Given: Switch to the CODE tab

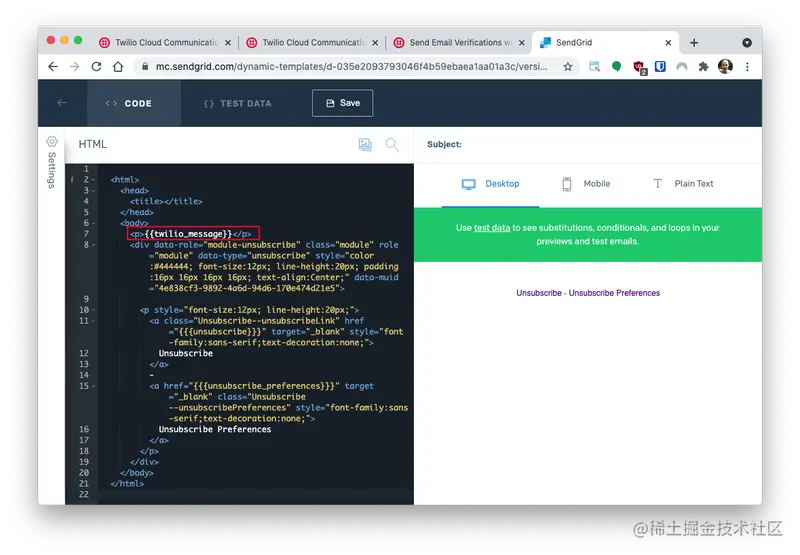Looking at the screenshot, I should coord(134,103).
